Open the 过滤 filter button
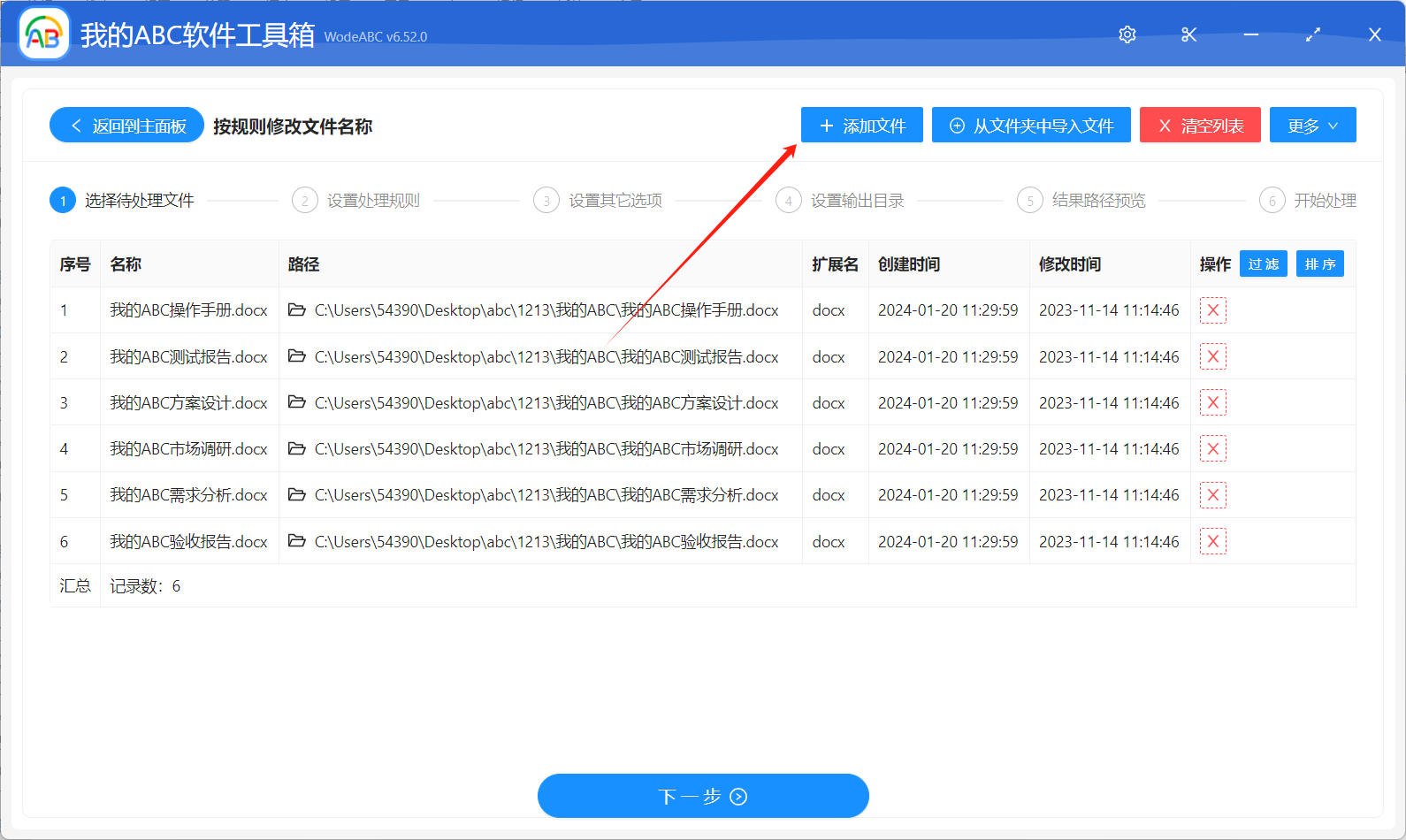 (1263, 264)
